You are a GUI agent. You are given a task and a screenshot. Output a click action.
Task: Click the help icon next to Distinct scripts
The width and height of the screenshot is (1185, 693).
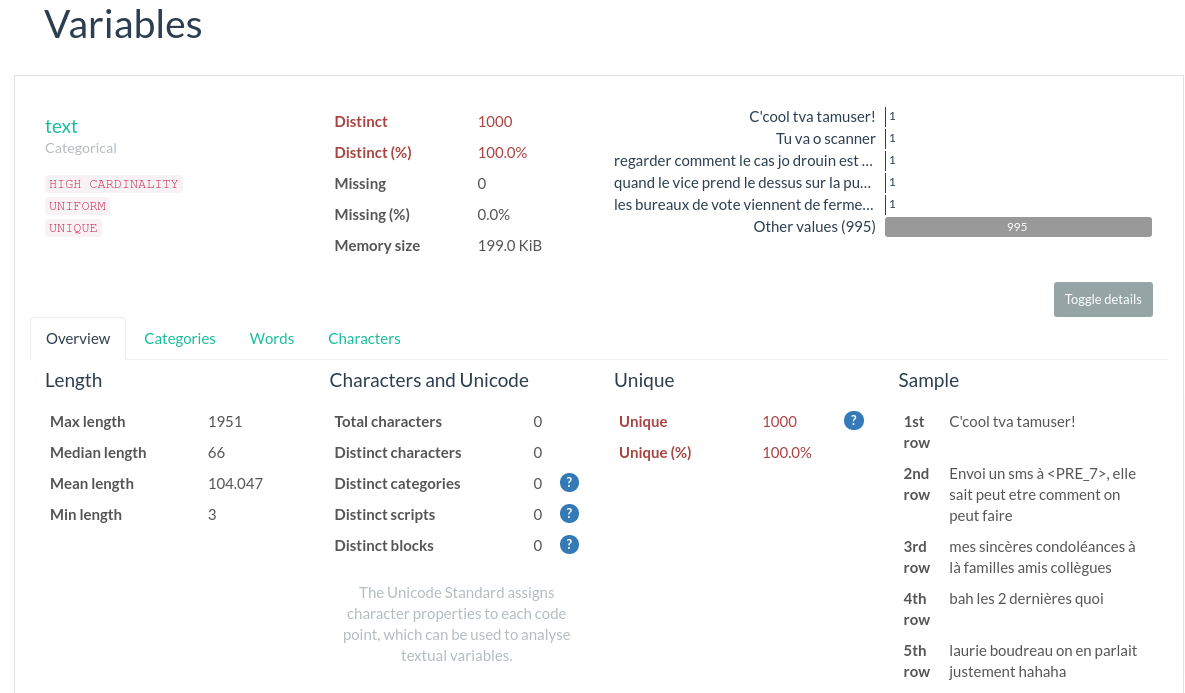569,513
